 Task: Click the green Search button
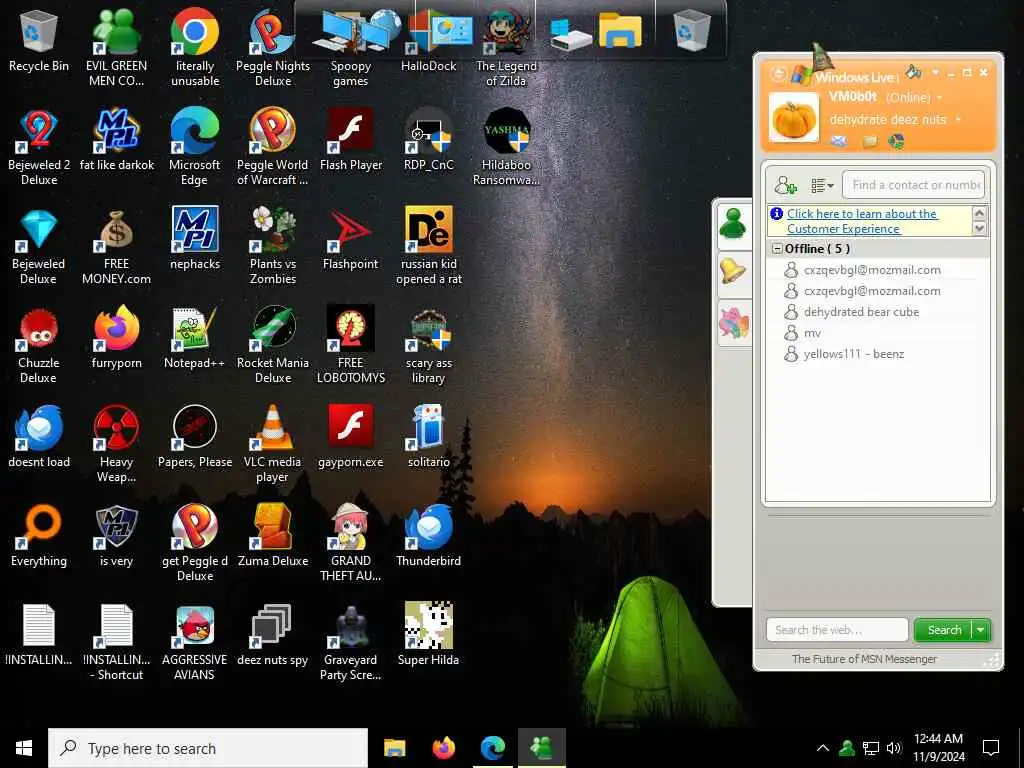(944, 630)
